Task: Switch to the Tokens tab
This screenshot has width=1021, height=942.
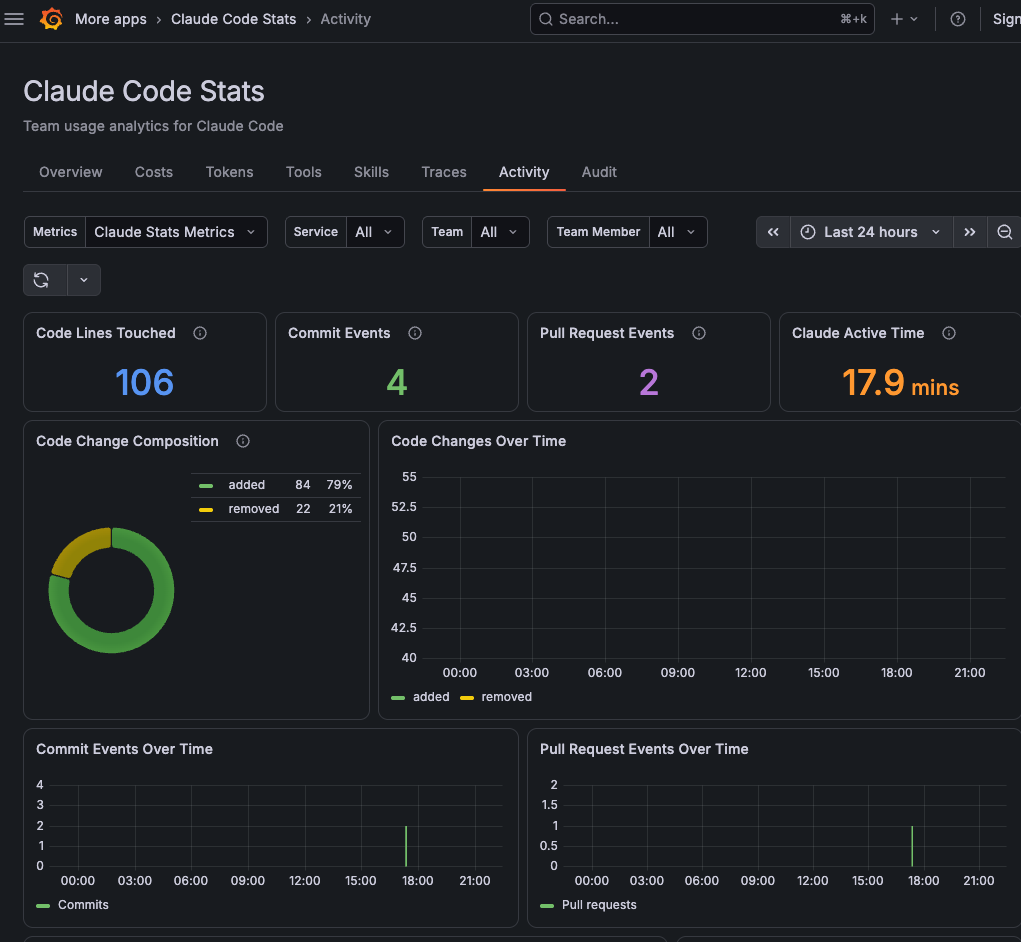Action: (229, 172)
